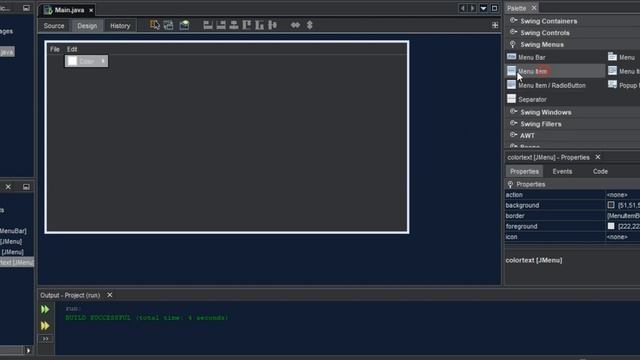Click the align right in column icon
640x360 pixels.
click(x=221, y=25)
